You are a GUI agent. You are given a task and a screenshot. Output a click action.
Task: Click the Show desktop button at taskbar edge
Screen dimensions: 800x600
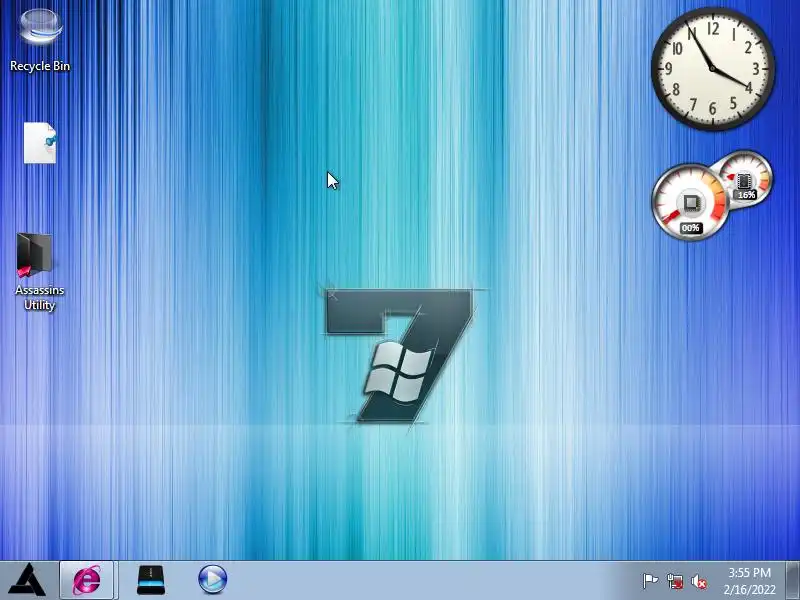[x=793, y=580]
